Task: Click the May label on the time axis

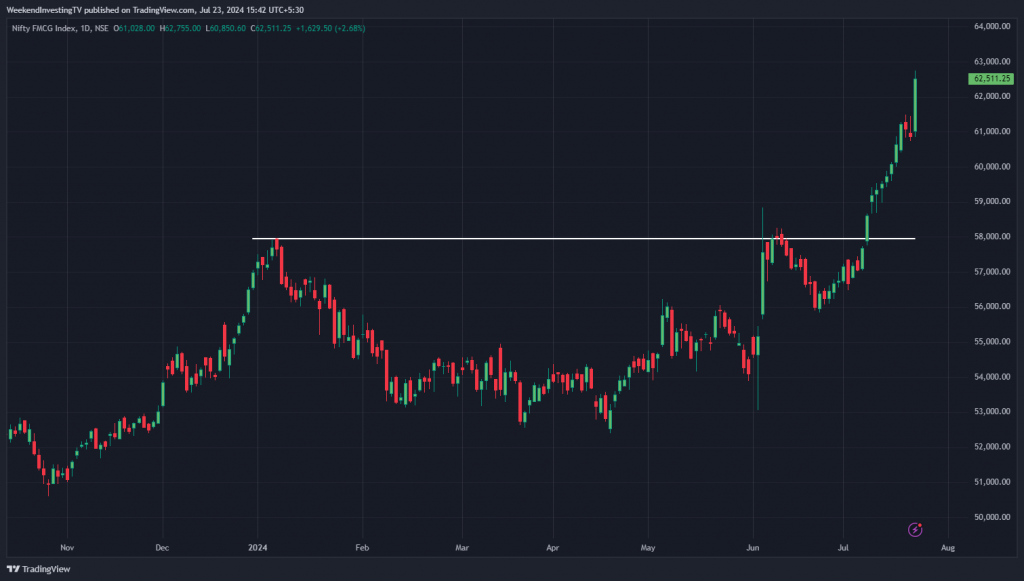Action: coord(648,548)
